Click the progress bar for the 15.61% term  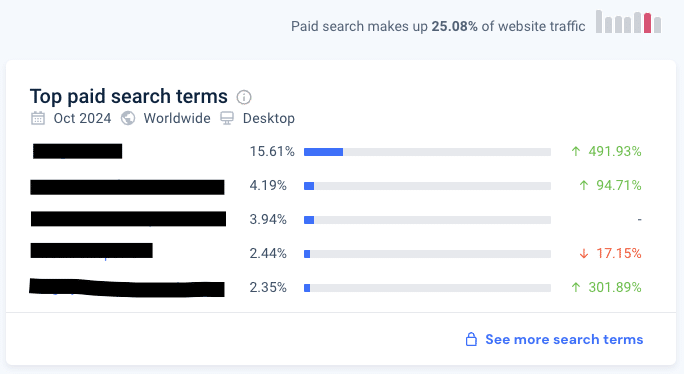428,152
